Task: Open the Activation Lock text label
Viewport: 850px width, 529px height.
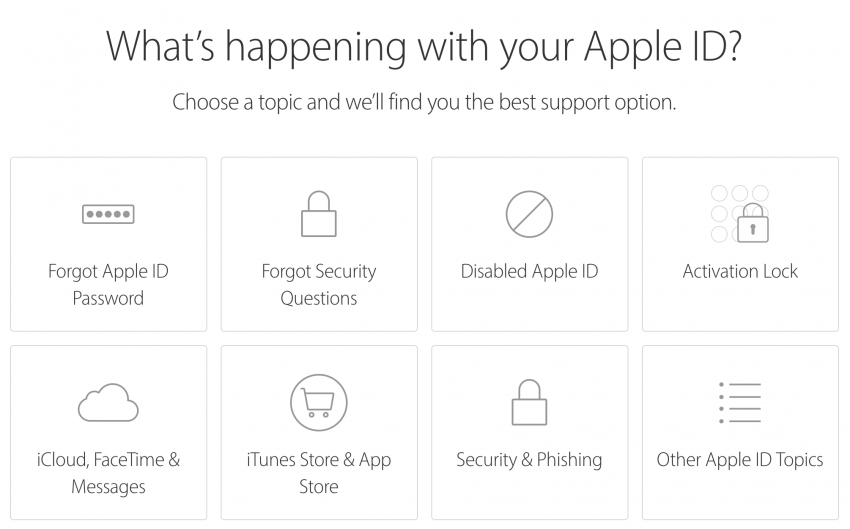Action: point(740,271)
